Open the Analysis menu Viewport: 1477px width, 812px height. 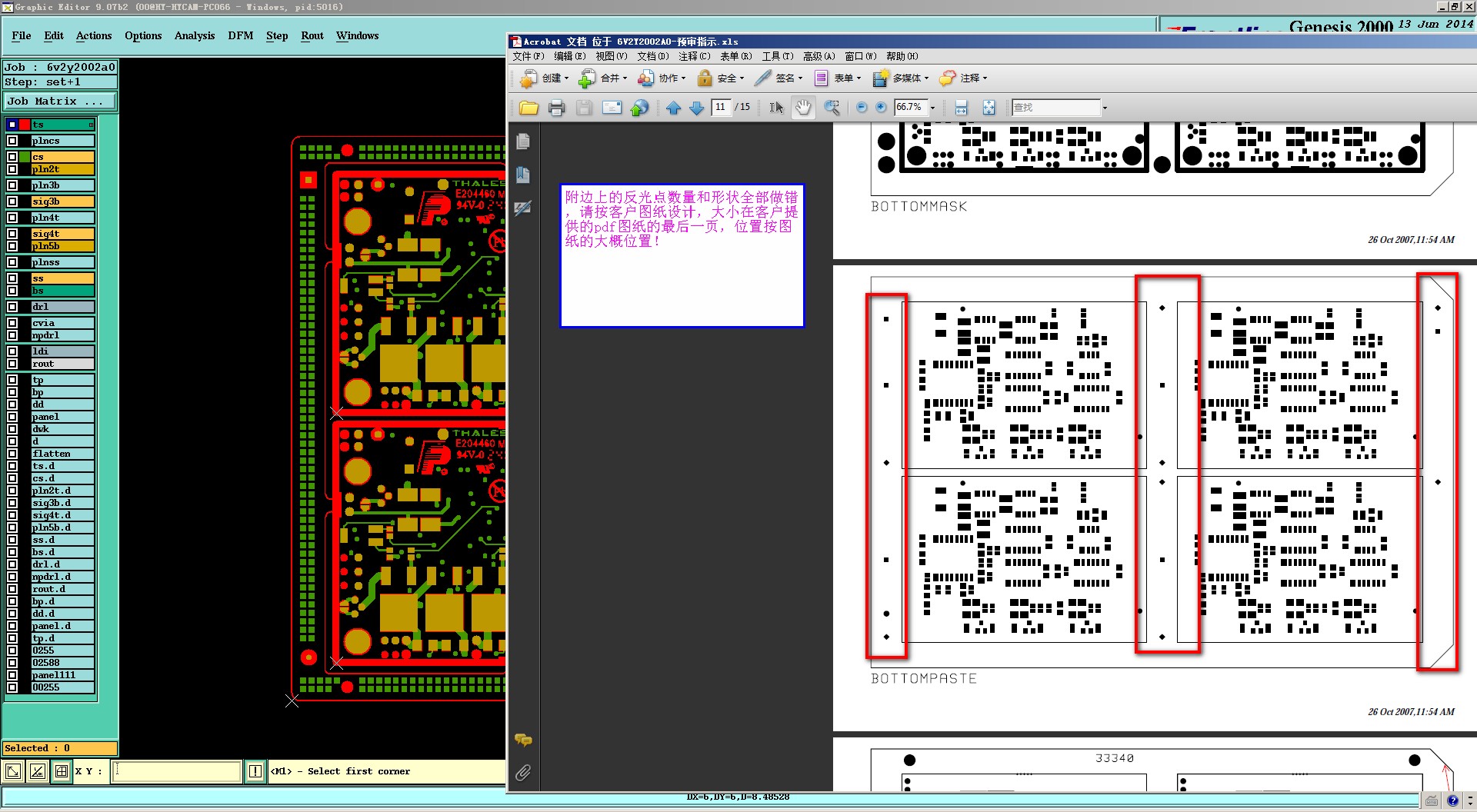click(194, 36)
